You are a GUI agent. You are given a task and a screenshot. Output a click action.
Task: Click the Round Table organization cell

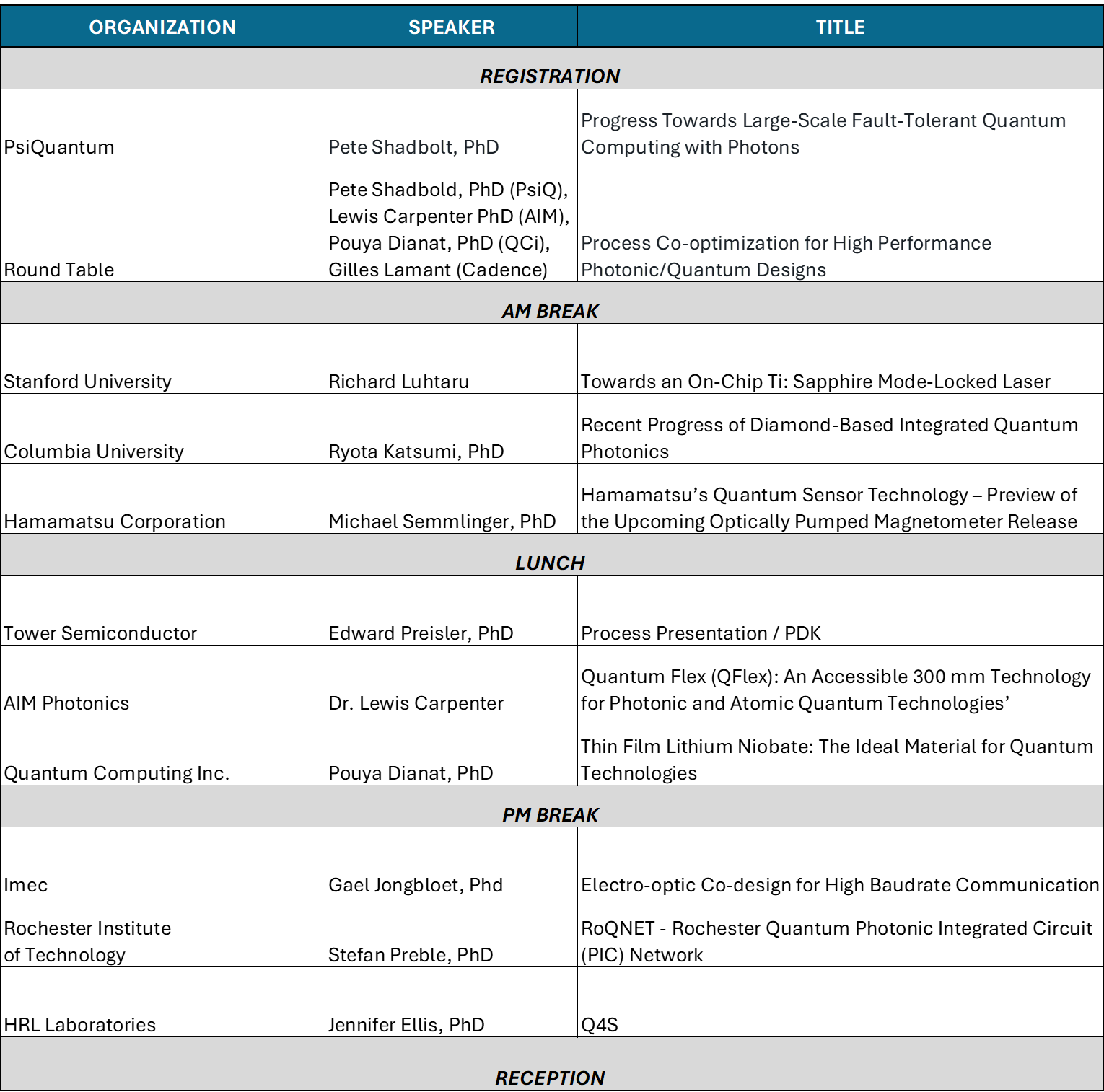click(162, 221)
